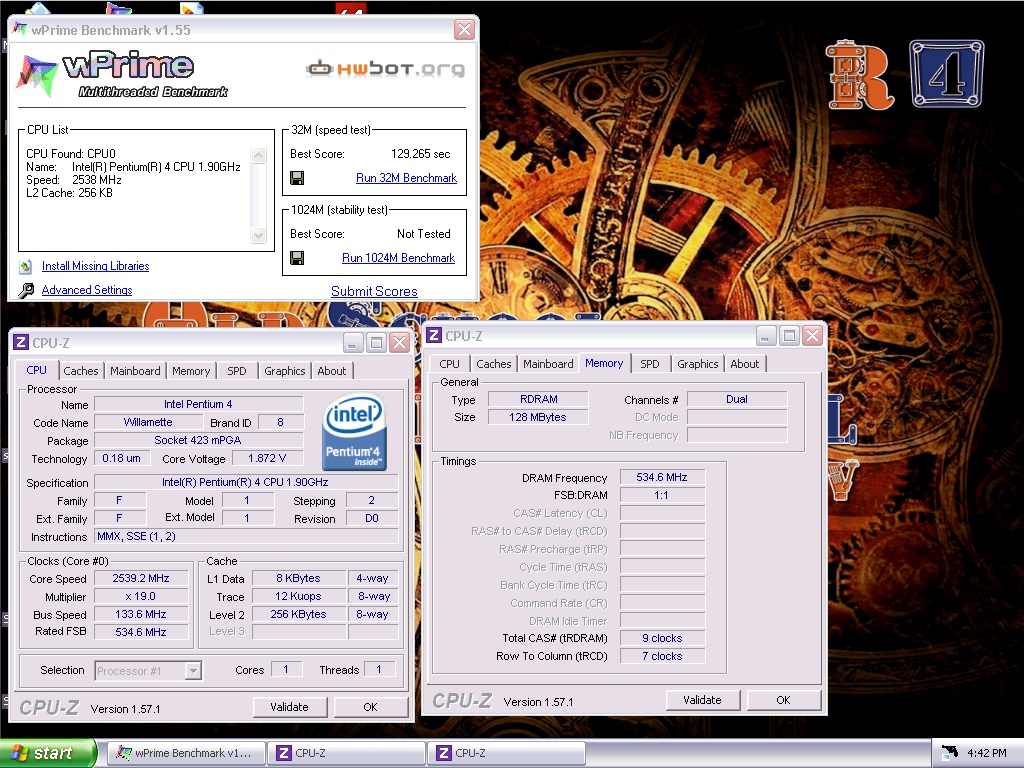
Task: Minimize the left CPU-Z window
Action: pos(353,343)
